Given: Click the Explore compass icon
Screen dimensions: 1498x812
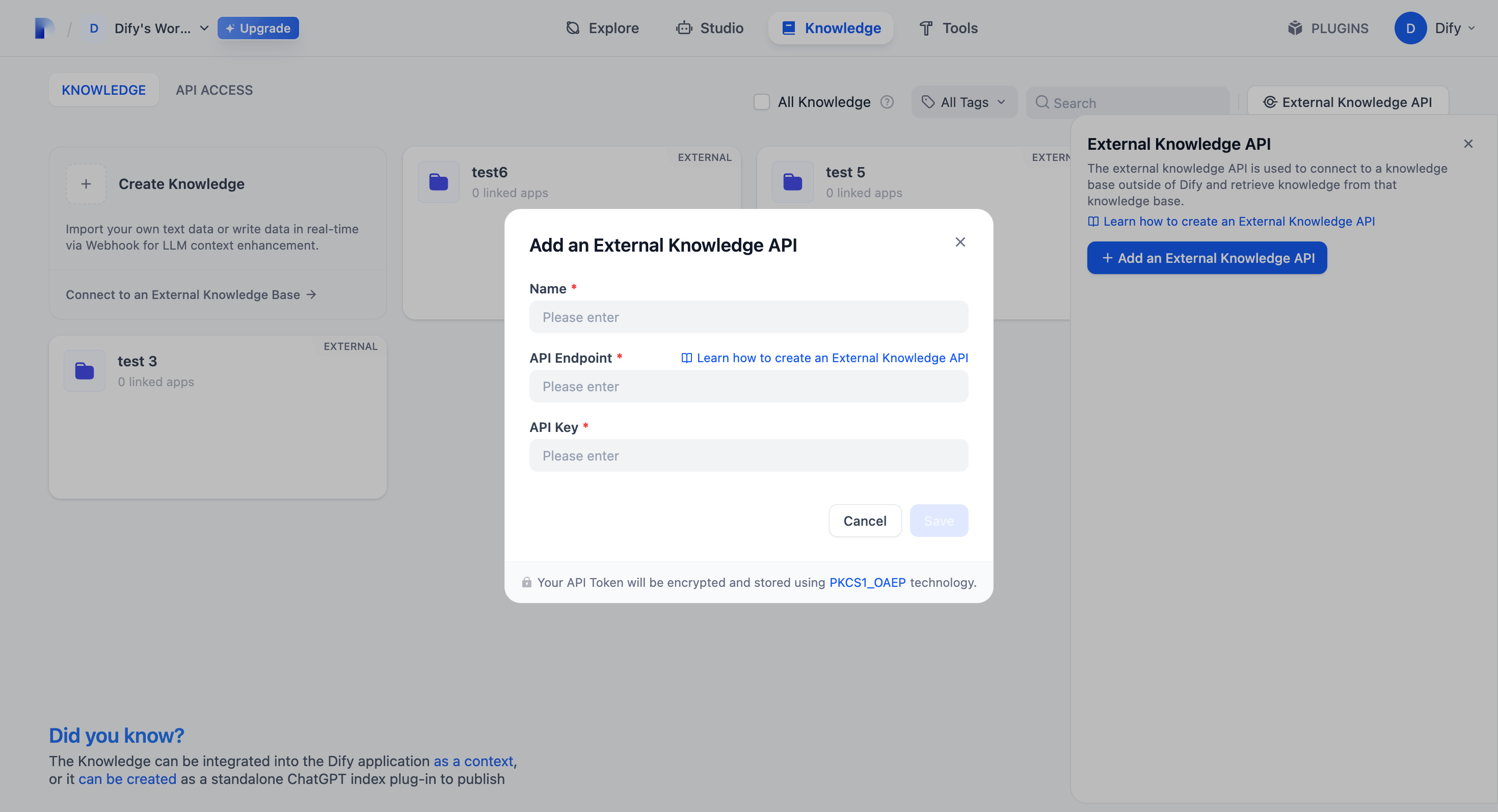Looking at the screenshot, I should [x=573, y=28].
